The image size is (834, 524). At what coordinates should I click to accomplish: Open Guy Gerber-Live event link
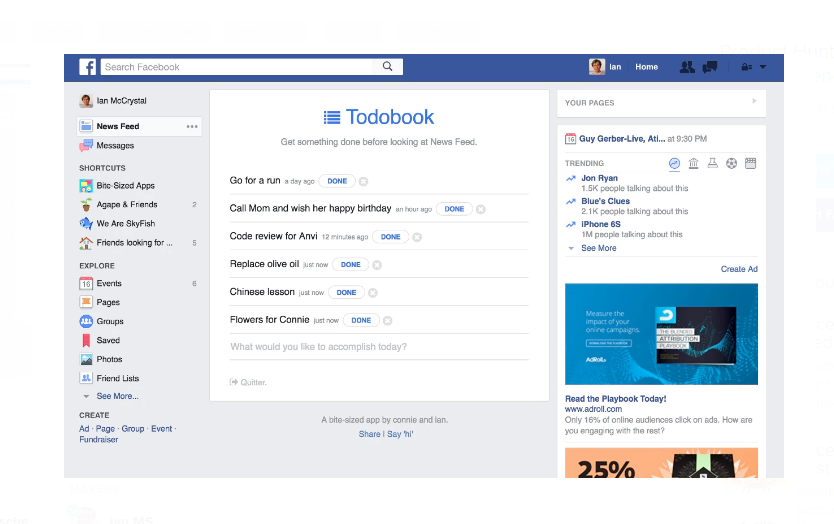pyautogui.click(x=622, y=139)
